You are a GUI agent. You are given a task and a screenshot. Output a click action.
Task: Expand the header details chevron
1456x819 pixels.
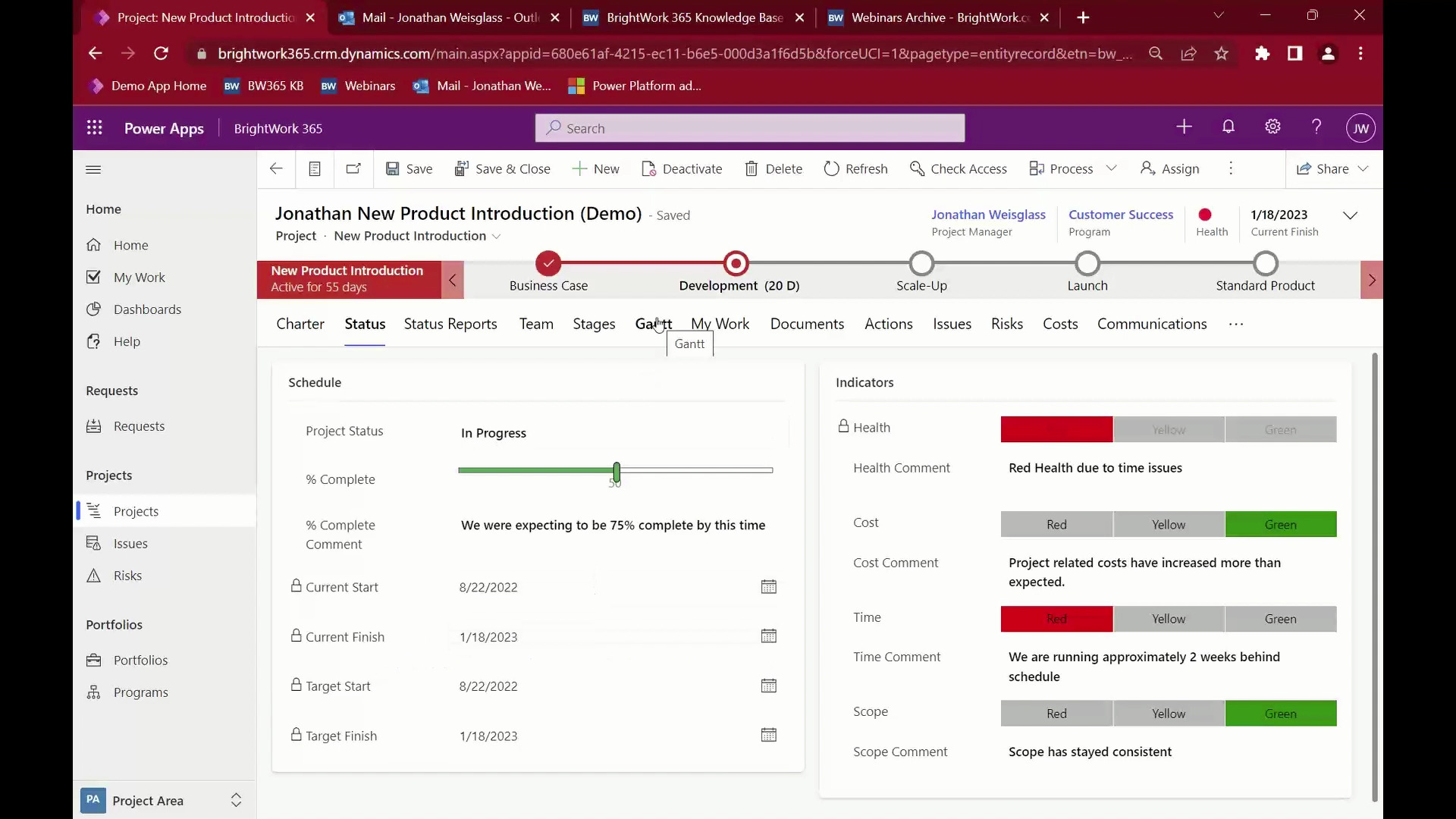tap(1350, 215)
